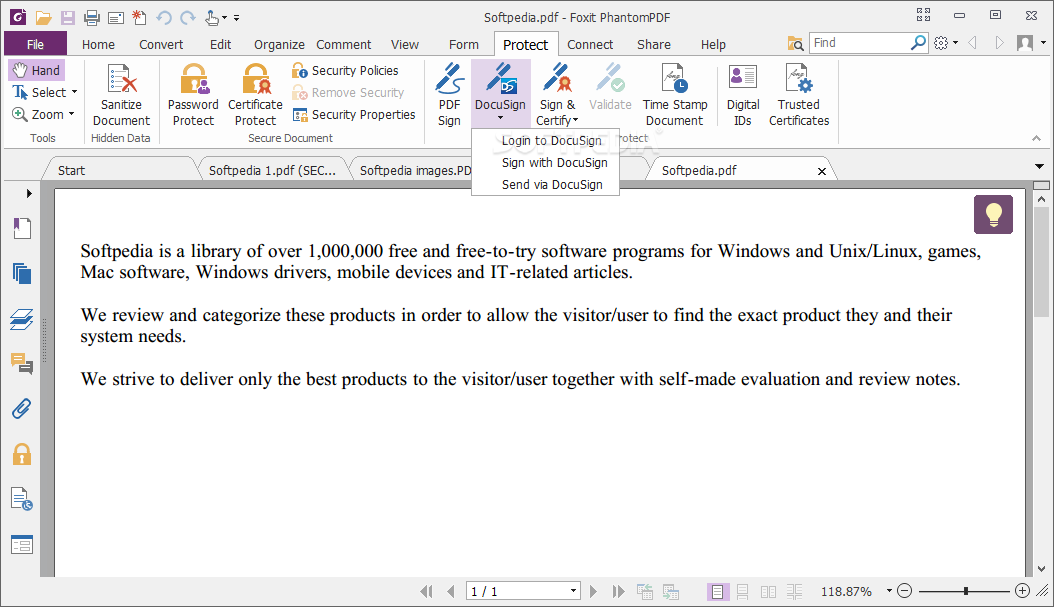
Task: Adjust the zoom slider handle
Action: 966,591
